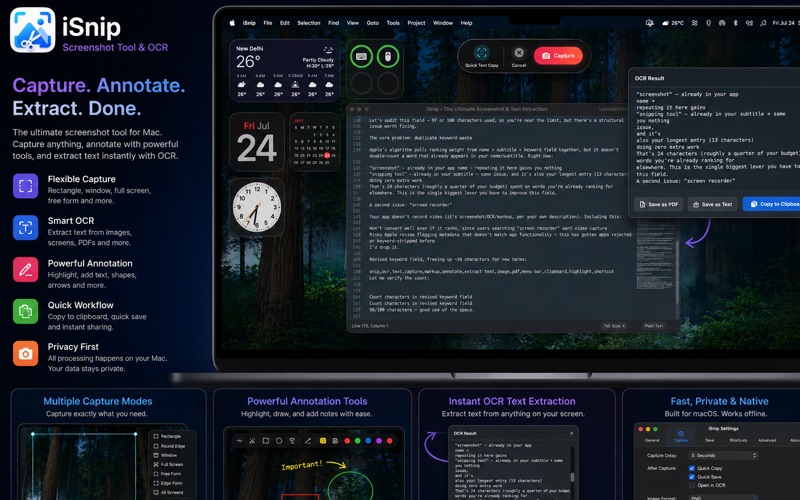The width and height of the screenshot is (800, 500).
Task: Click the iSnip app logo icon
Action: point(33,30)
